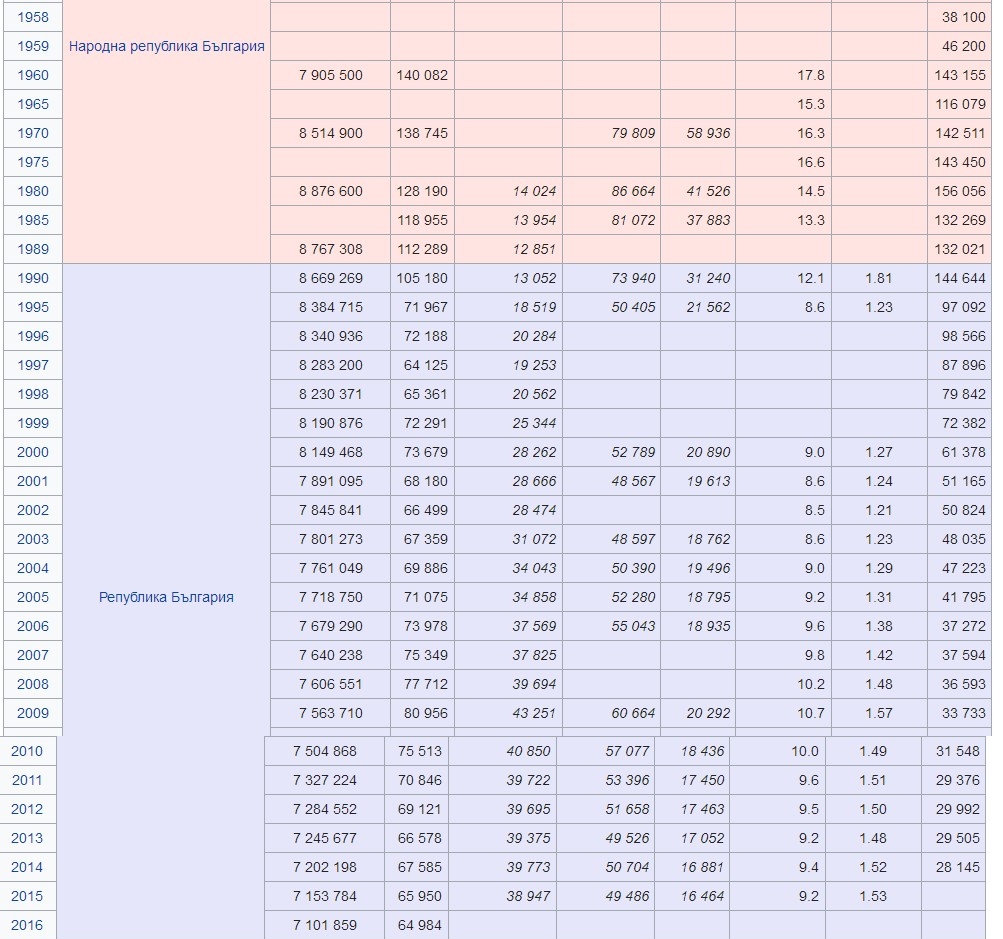Select the 8 669 269 population cell
1003x939 pixels.
331,278
